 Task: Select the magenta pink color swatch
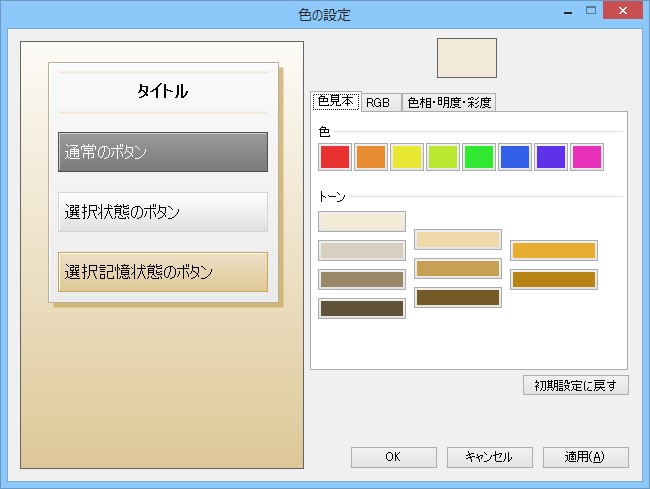point(587,157)
